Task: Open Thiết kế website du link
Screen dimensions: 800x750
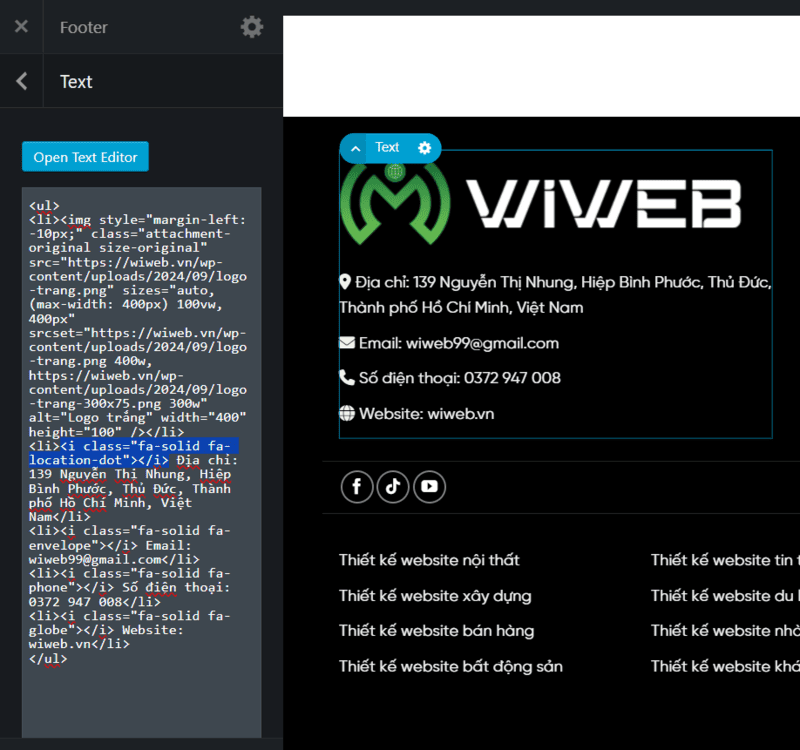Action: coord(724,595)
